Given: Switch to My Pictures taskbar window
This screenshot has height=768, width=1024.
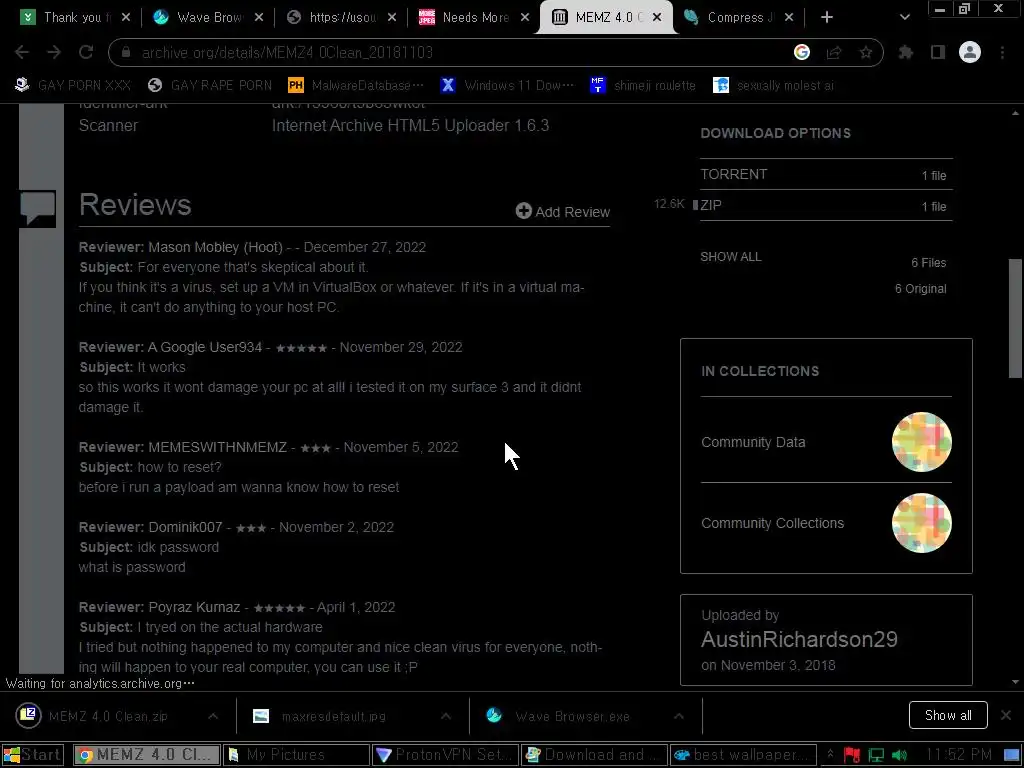Looking at the screenshot, I should pos(296,755).
